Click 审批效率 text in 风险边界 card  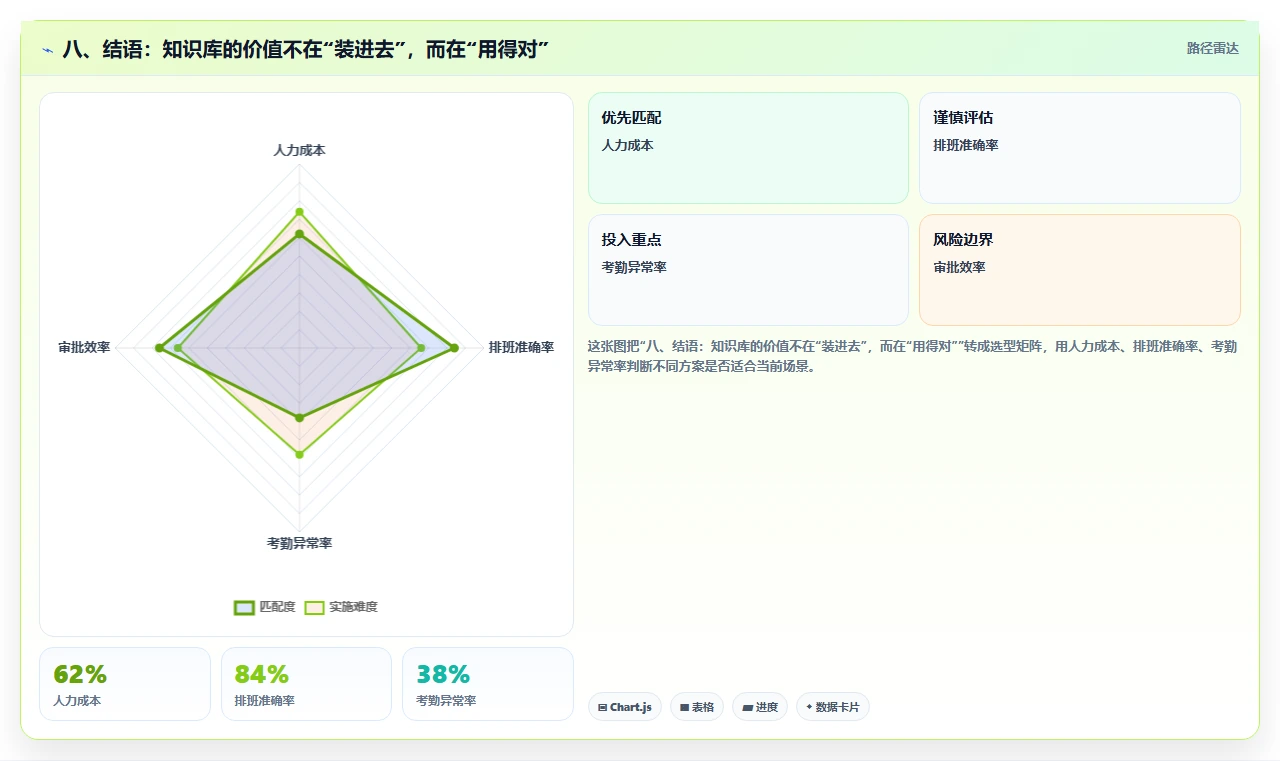[959, 267]
